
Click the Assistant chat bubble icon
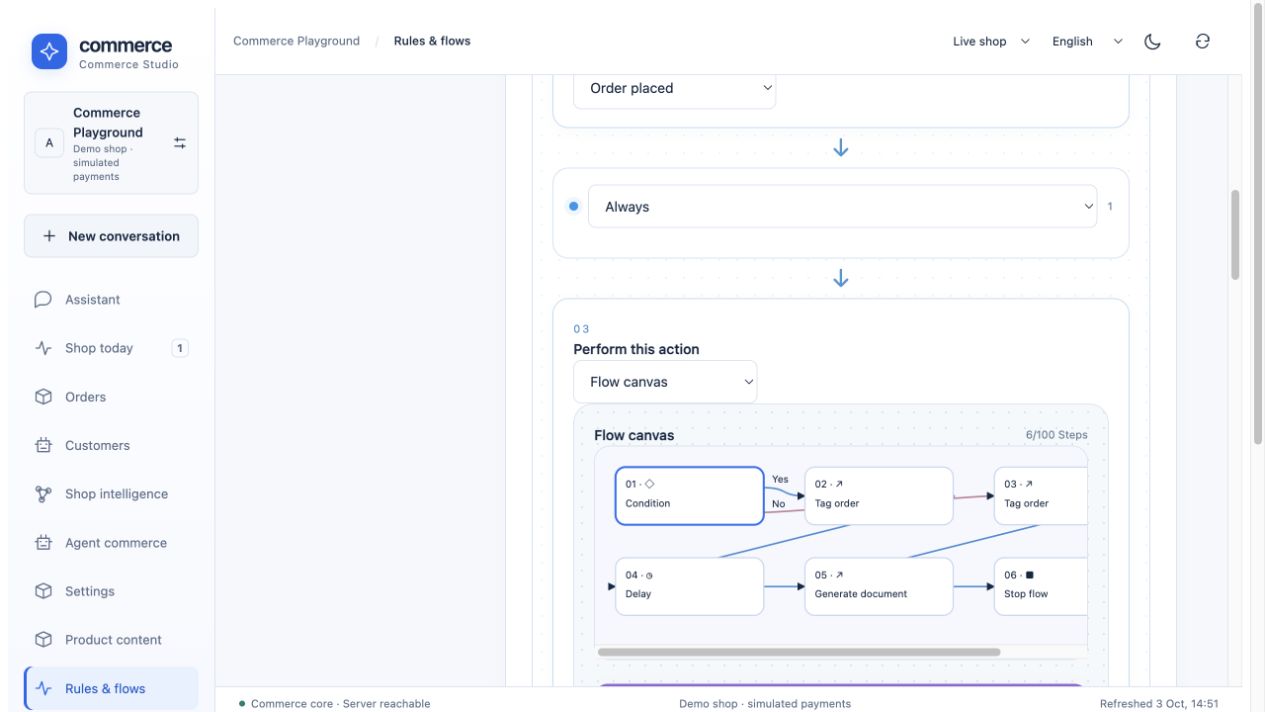coord(43,299)
